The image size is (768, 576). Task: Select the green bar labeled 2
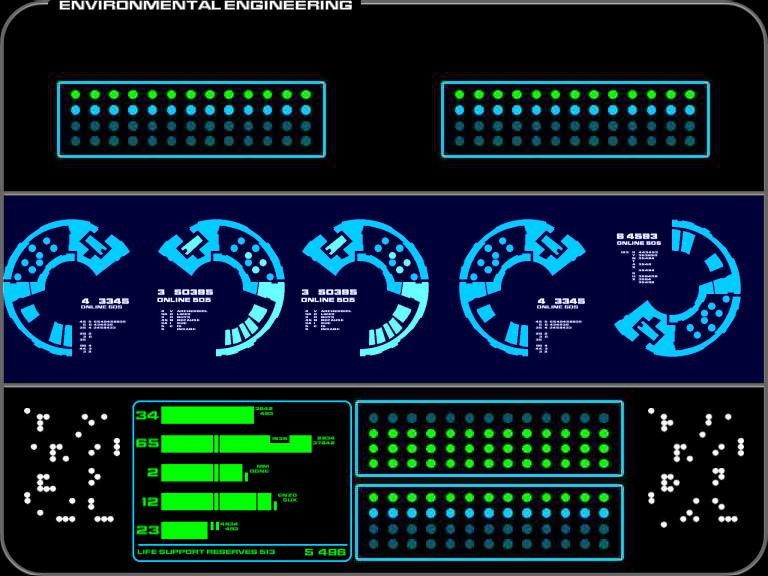[x=202, y=473]
